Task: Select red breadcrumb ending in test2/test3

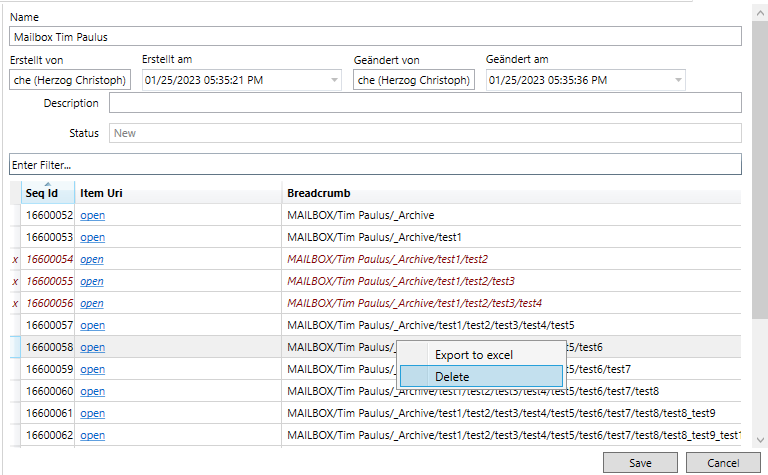Action: 401,281
